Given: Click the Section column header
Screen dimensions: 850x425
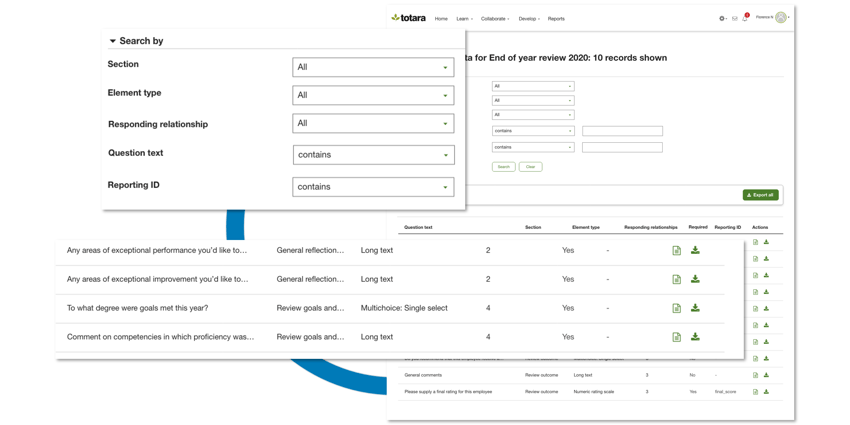Looking at the screenshot, I should click(x=533, y=228).
